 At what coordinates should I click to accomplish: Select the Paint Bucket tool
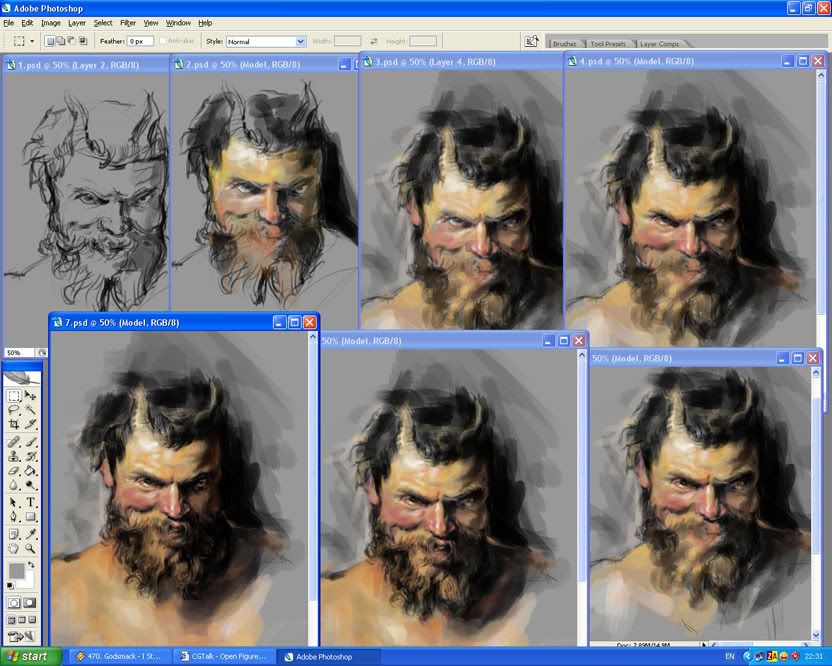coord(31,471)
